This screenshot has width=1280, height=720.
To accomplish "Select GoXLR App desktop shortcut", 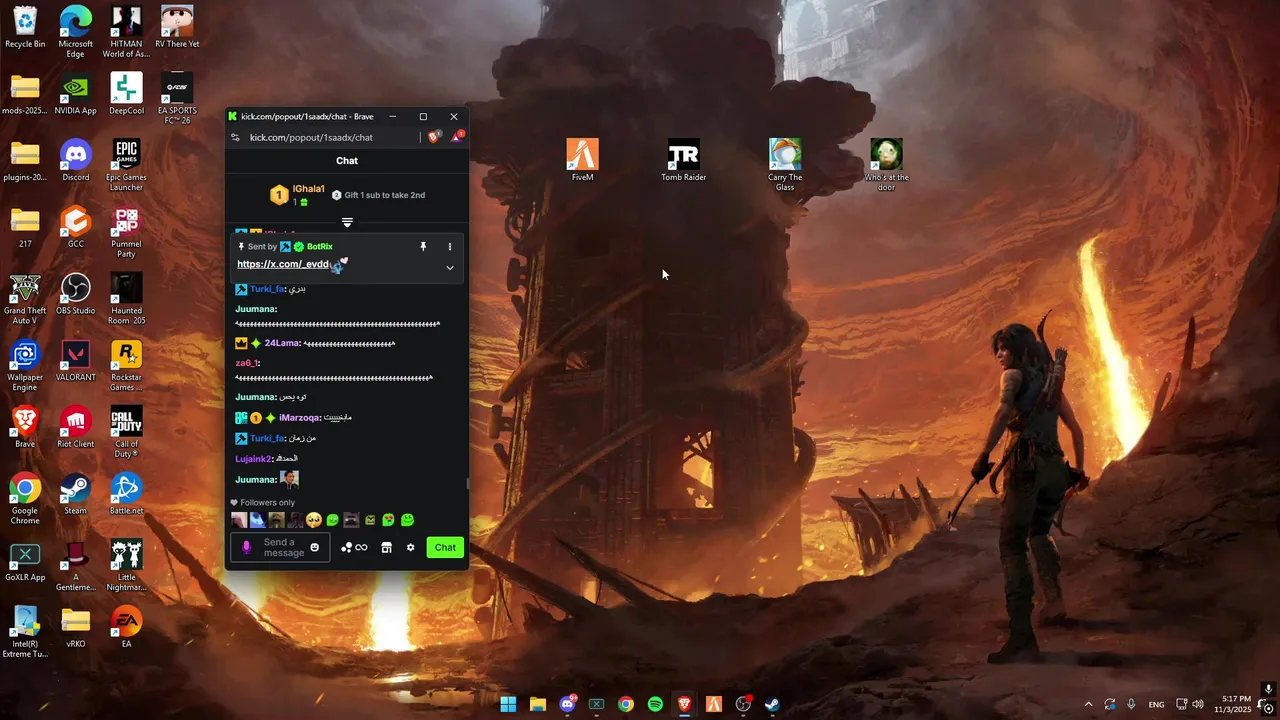I will point(25,561).
